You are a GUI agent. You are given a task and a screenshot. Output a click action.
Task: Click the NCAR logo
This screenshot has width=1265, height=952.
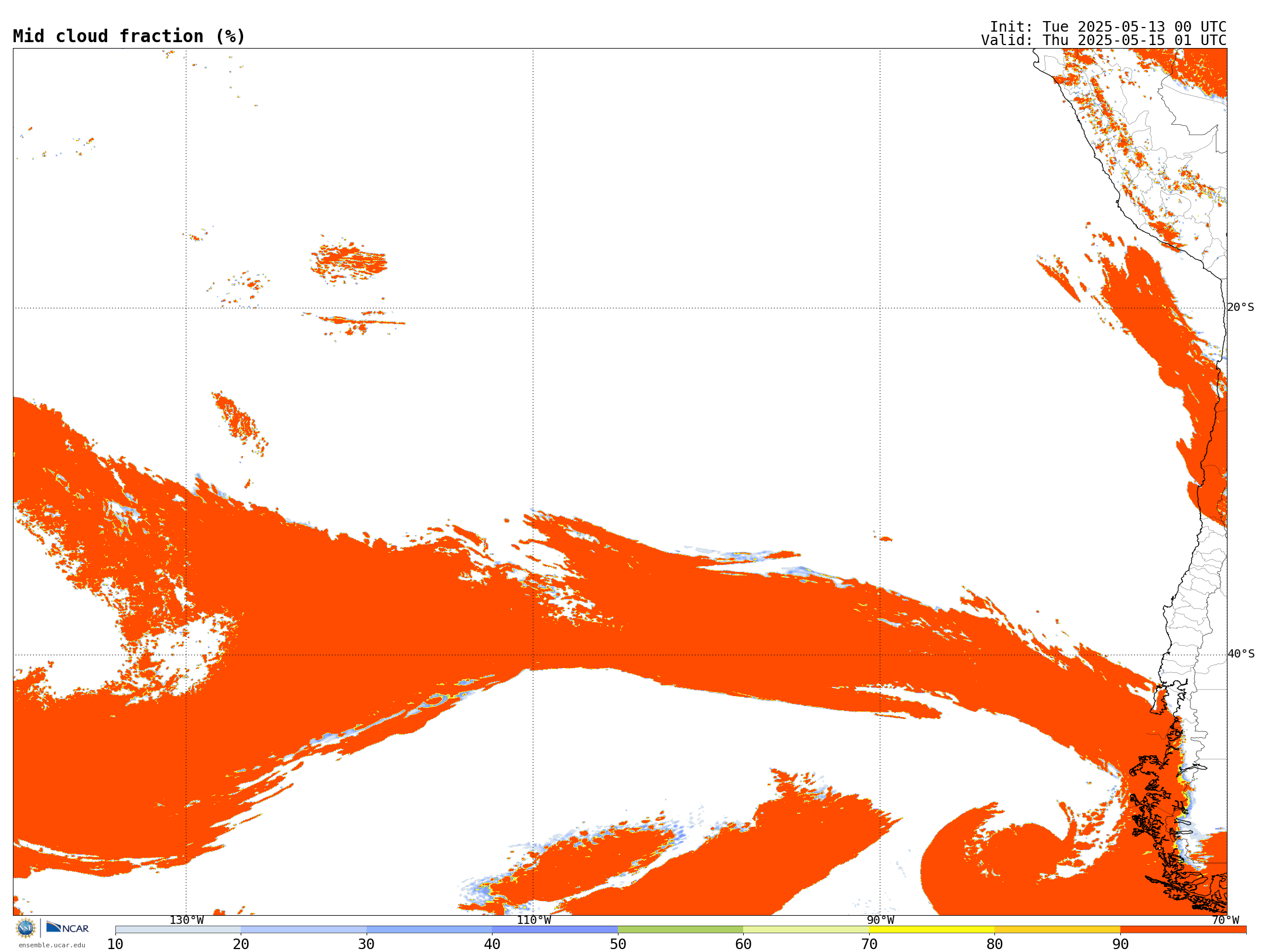(67, 927)
